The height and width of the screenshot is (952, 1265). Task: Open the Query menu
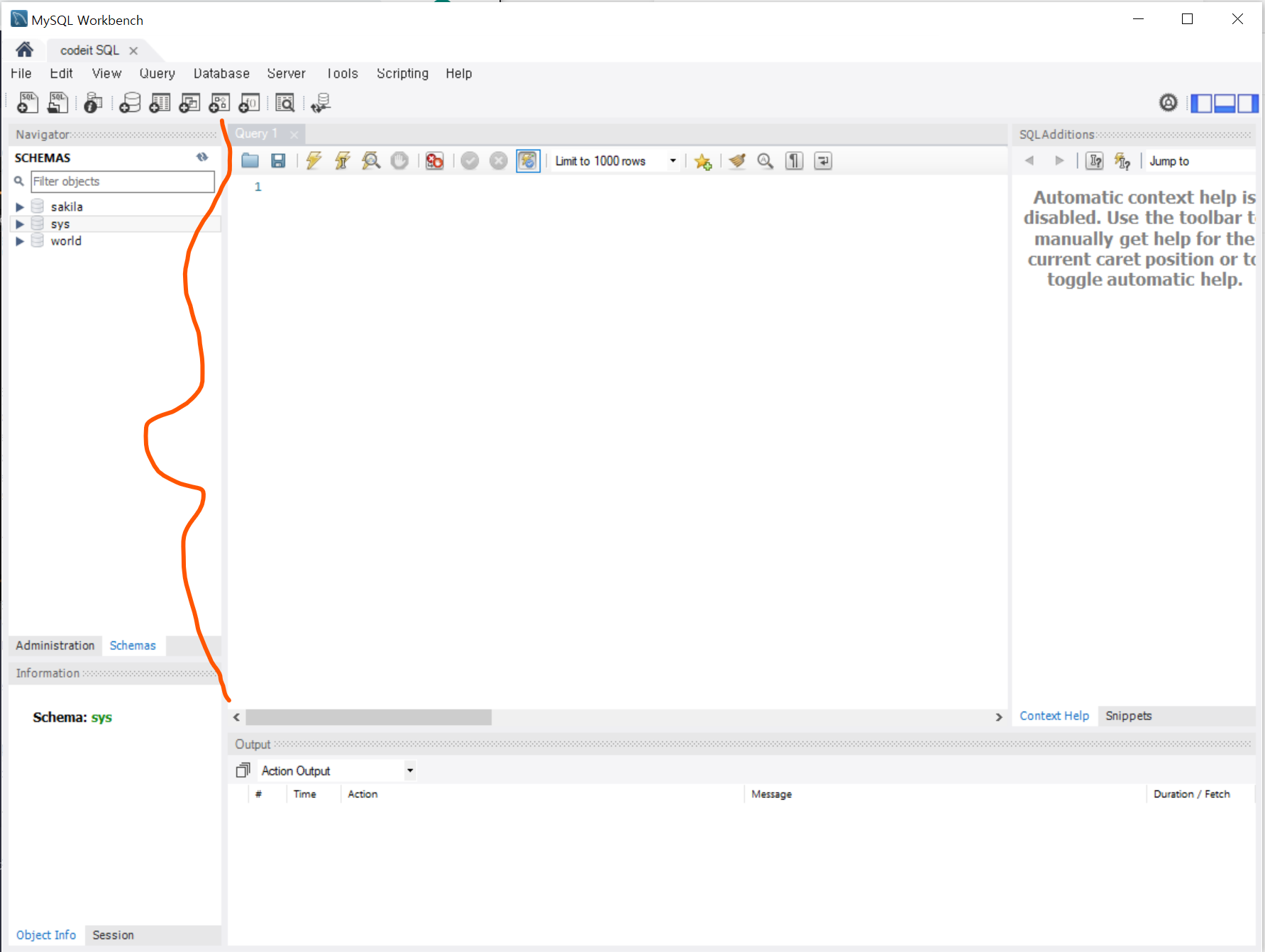157,73
